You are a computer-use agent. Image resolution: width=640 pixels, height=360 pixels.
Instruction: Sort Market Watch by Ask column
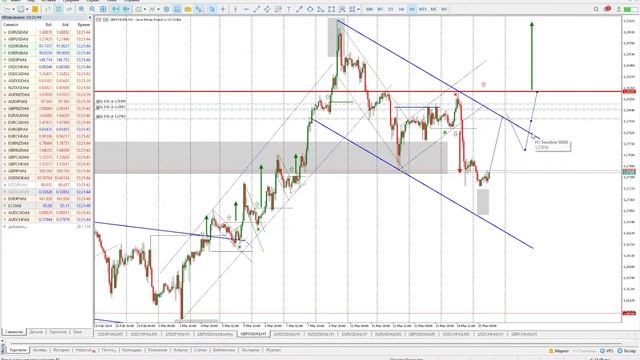click(65, 24)
